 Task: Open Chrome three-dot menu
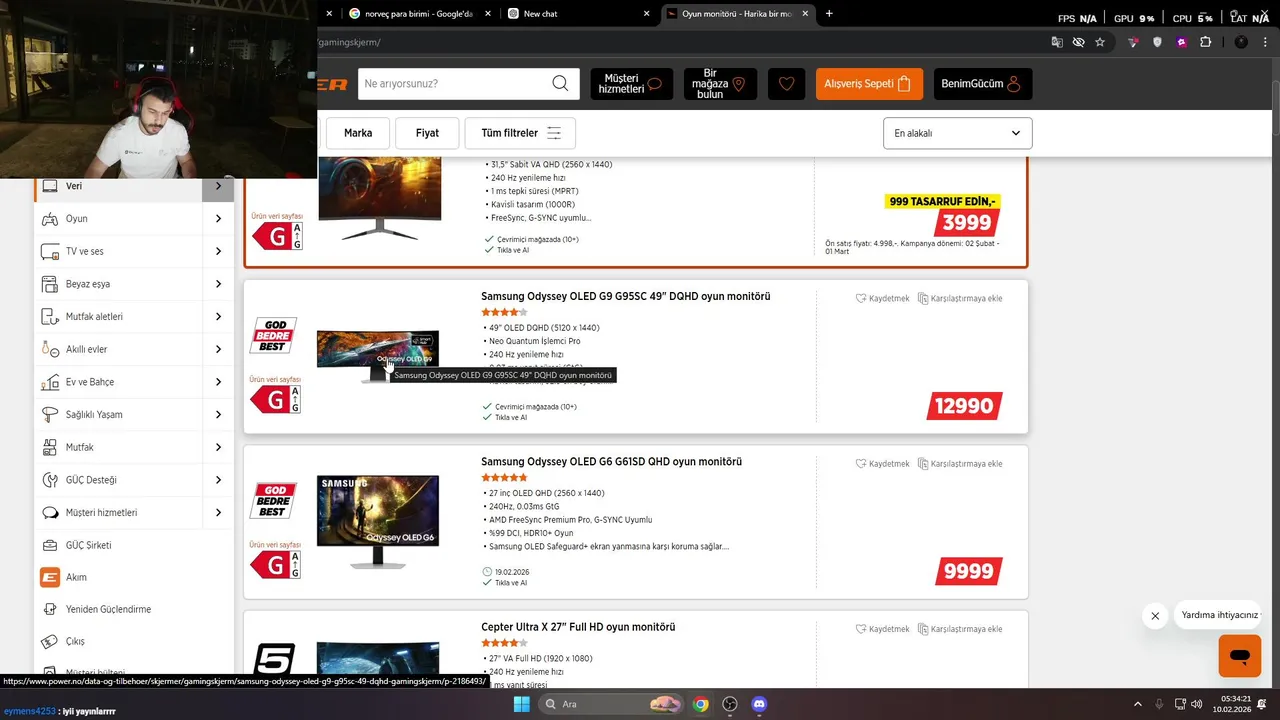pos(1266,42)
